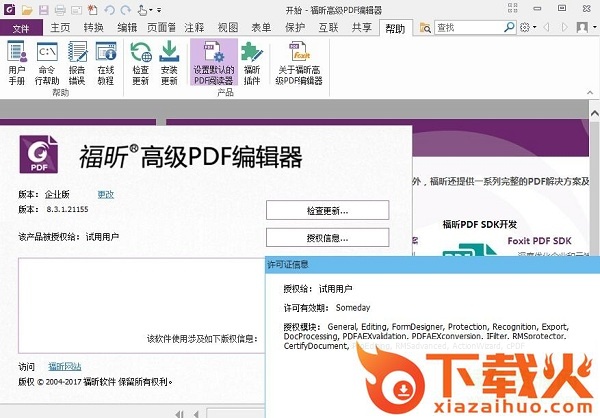Screen dimensions: 600x418
Task: Click the 更改 link next to edition
Action: click(x=106, y=194)
